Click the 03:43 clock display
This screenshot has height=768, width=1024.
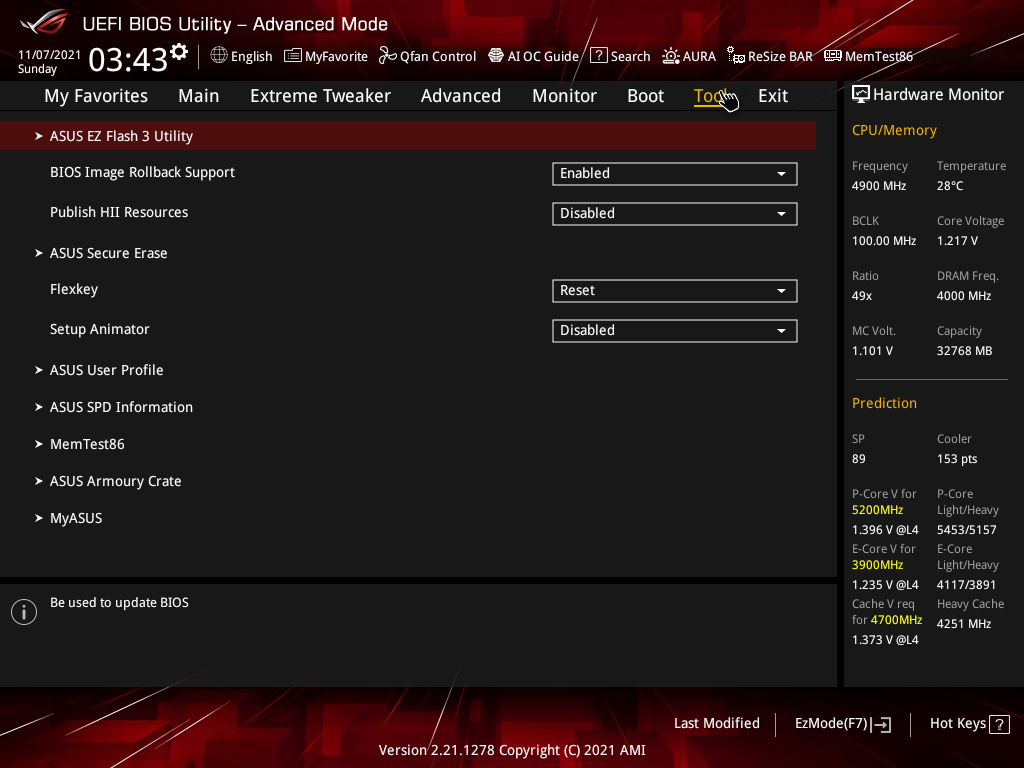tap(128, 60)
